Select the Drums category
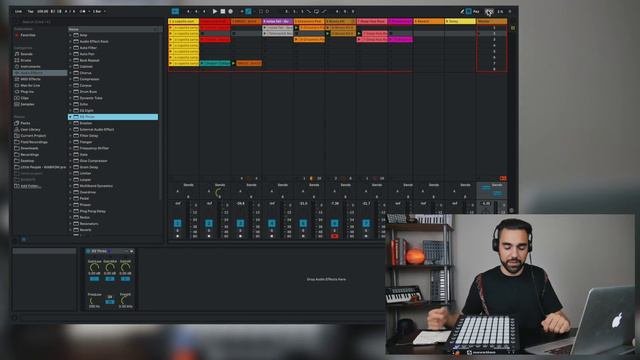 coord(26,60)
